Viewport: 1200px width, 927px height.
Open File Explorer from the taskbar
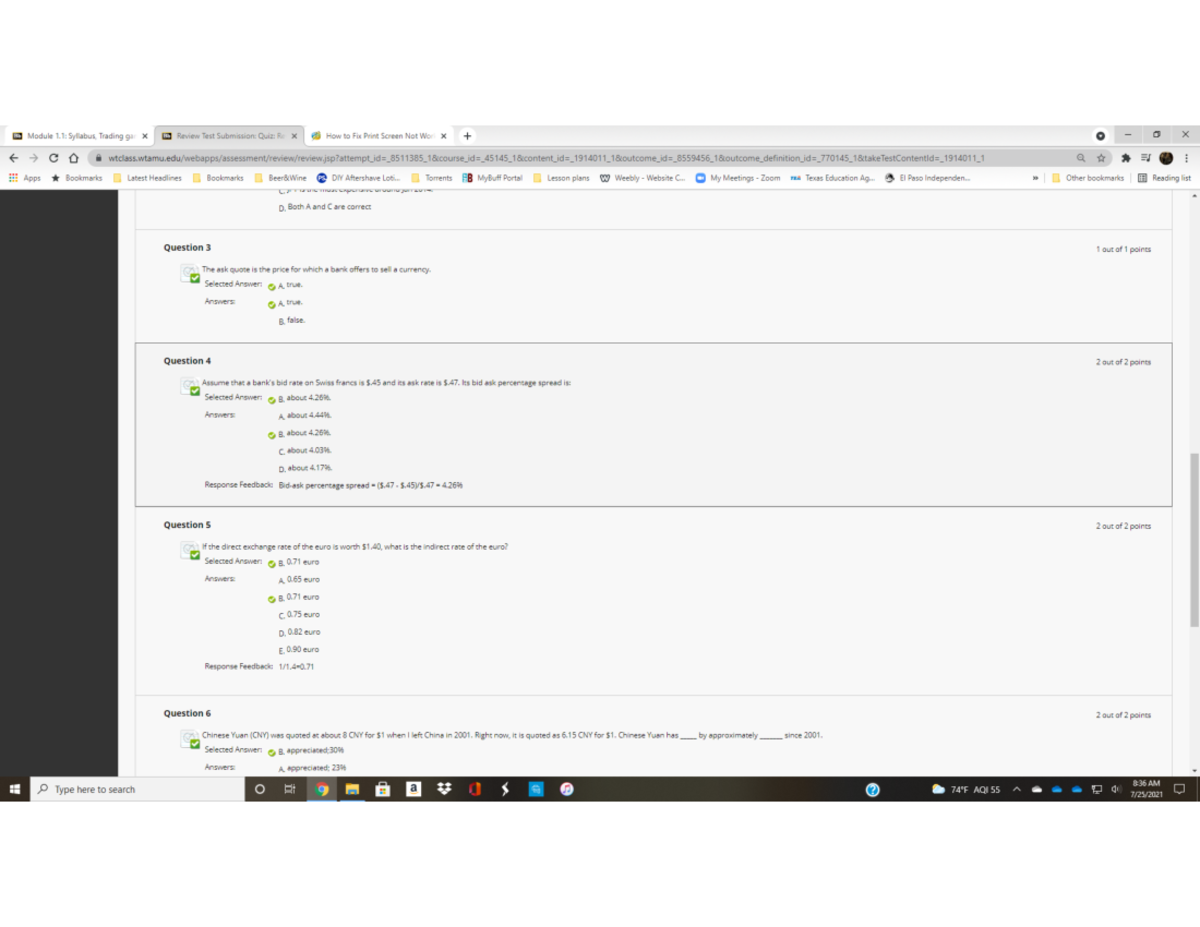[351, 789]
